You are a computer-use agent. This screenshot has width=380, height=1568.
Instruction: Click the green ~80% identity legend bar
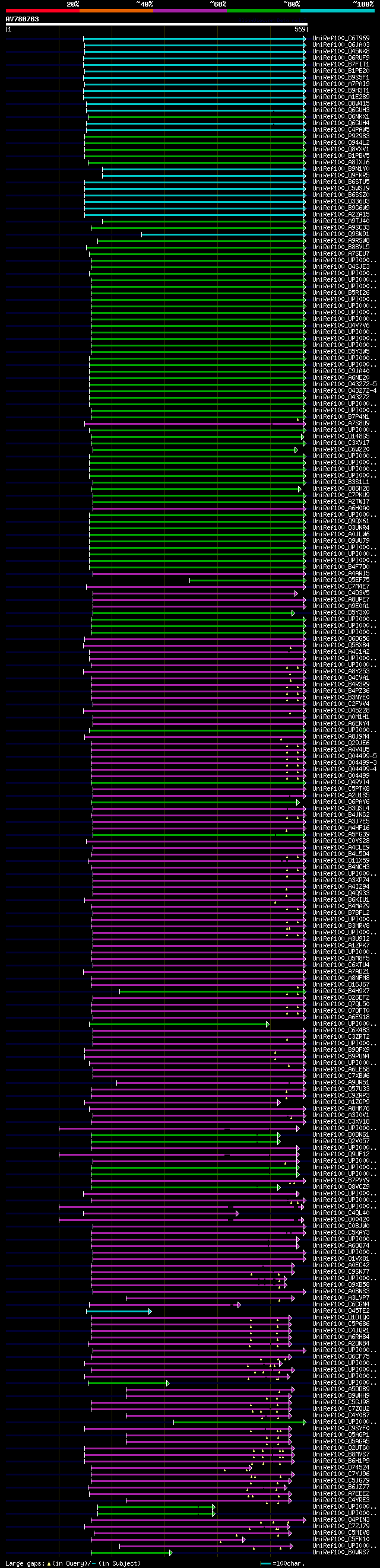click(264, 10)
